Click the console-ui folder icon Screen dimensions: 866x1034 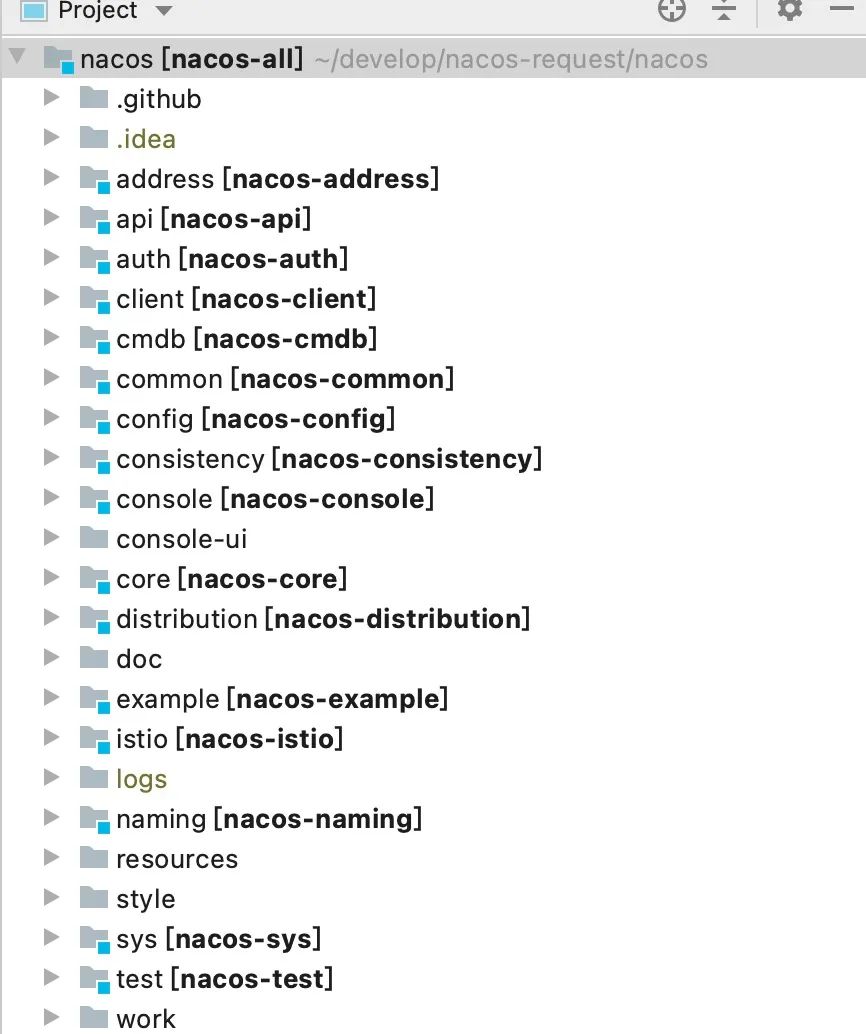94,539
